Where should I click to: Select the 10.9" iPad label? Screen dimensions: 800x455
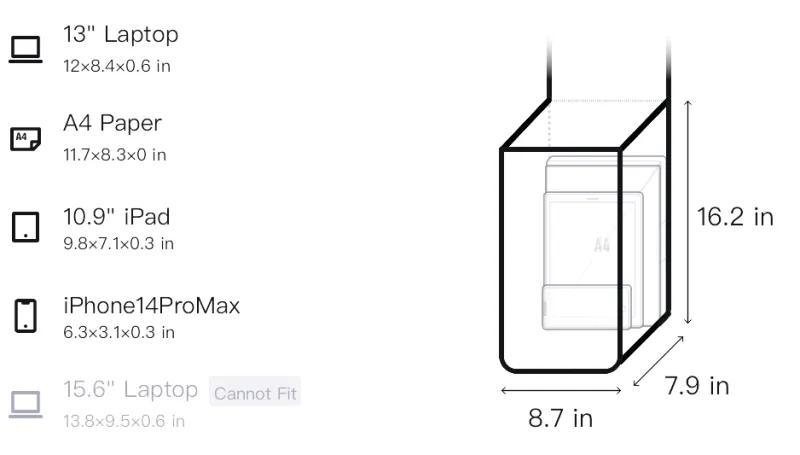tap(116, 216)
